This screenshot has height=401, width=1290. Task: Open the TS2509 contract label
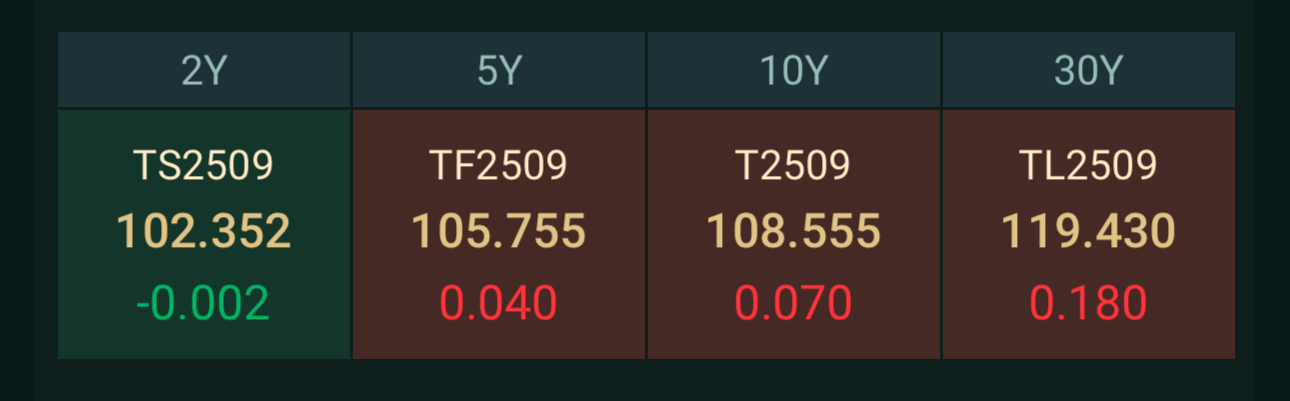click(x=204, y=166)
